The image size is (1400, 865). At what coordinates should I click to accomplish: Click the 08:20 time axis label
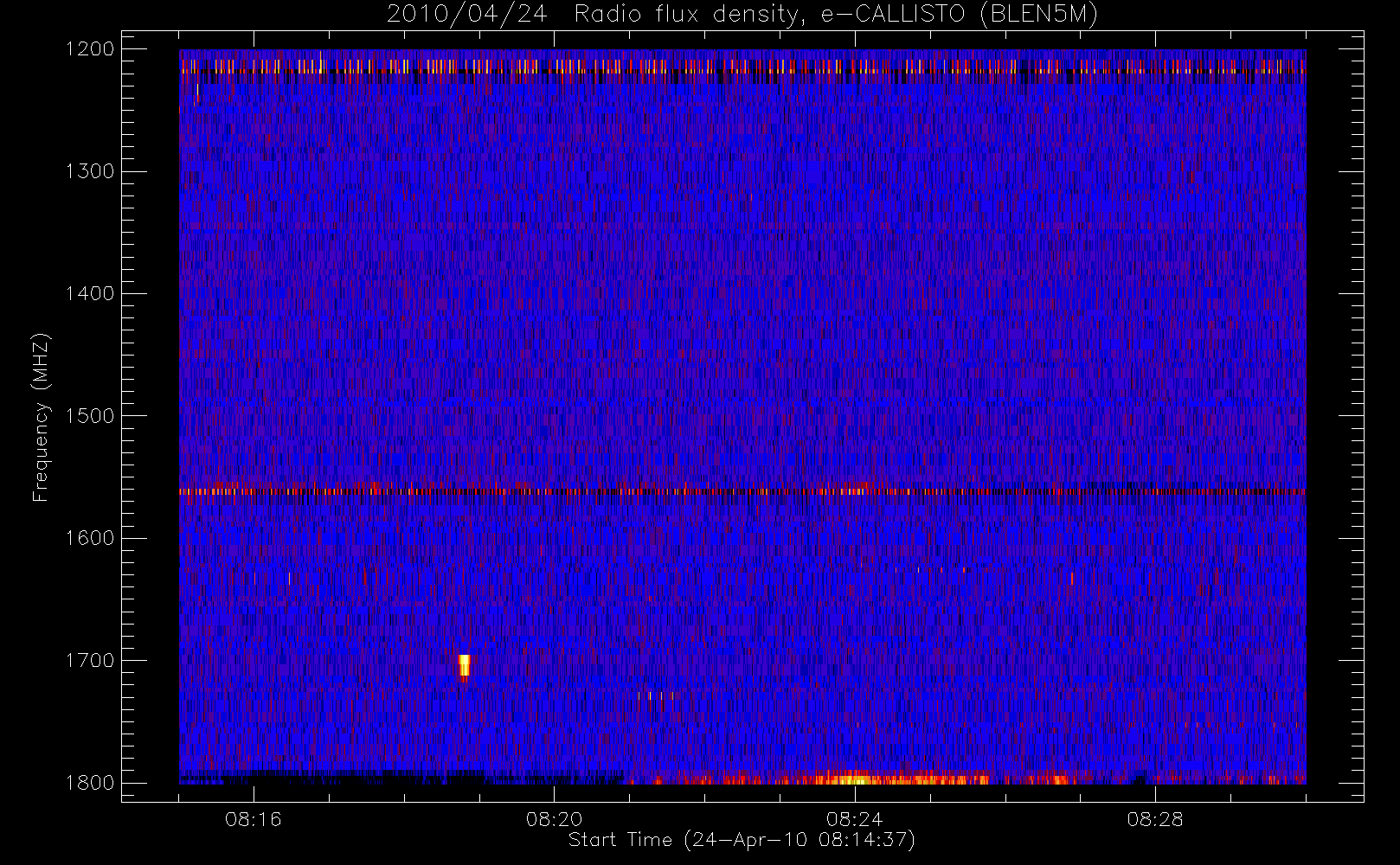[554, 819]
